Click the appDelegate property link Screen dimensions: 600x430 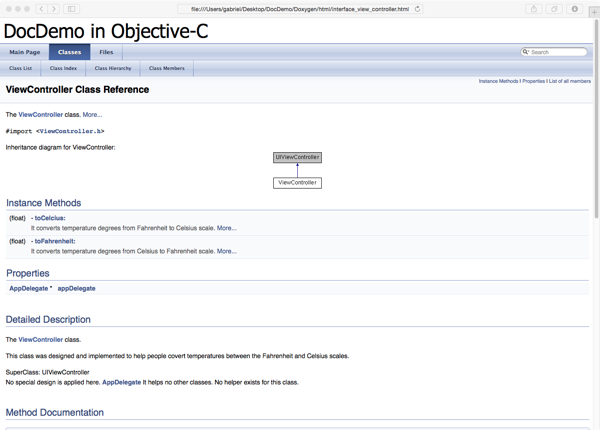point(76,288)
